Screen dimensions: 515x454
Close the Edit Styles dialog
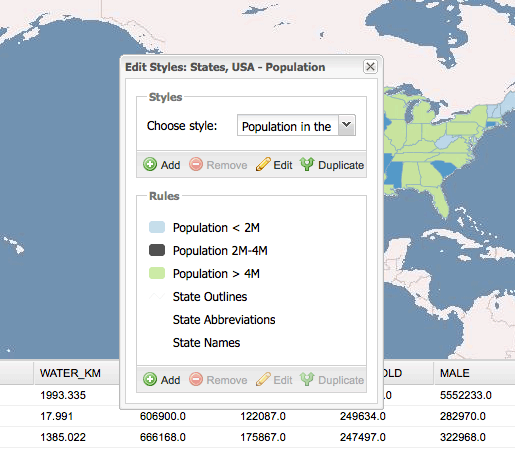[x=370, y=67]
